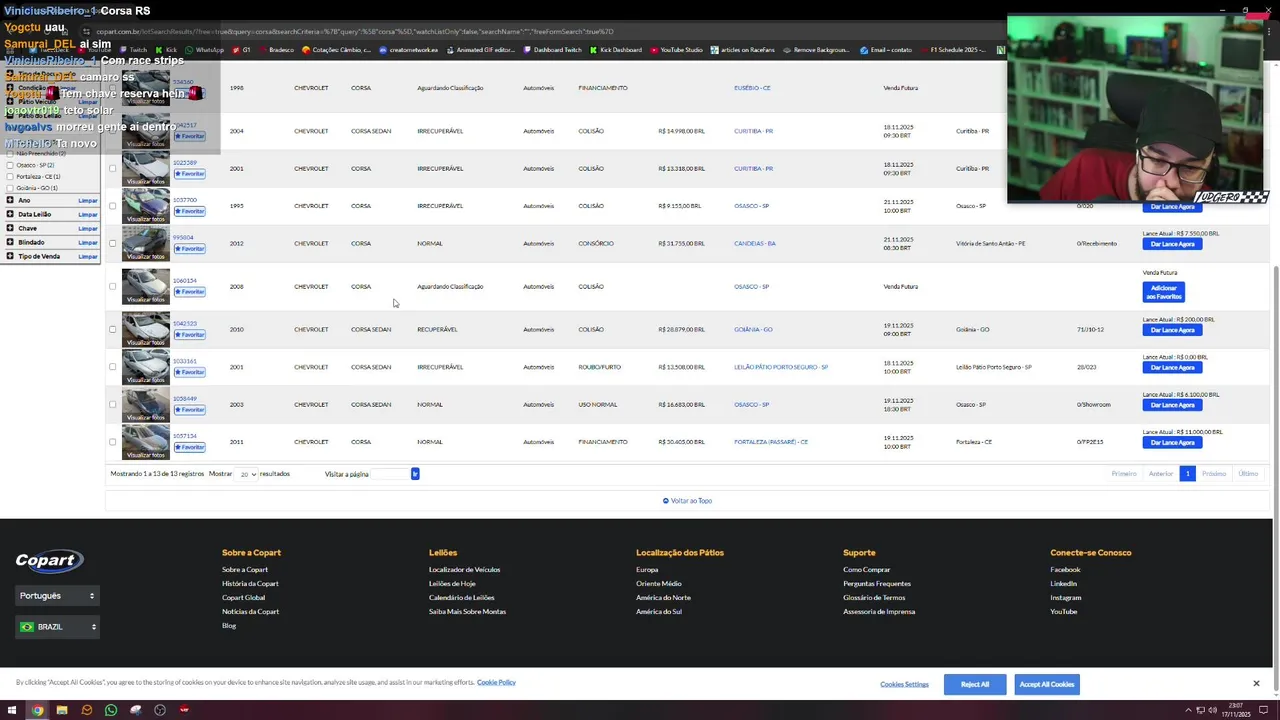
Task: Open the Windows Start menu
Action: click(12, 710)
